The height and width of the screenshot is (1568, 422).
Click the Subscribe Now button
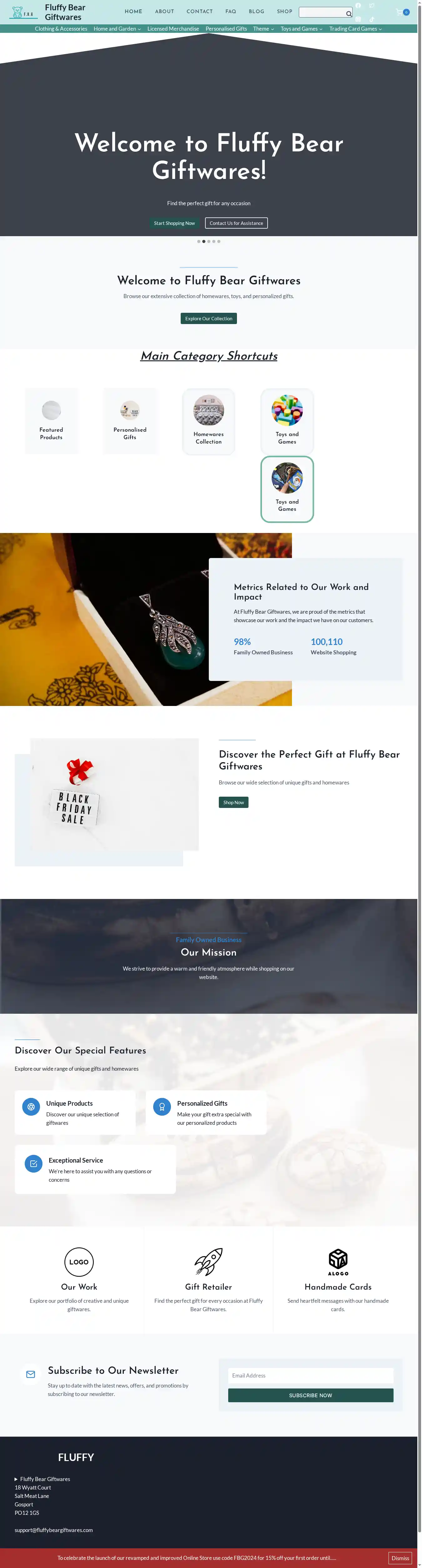tap(311, 1395)
